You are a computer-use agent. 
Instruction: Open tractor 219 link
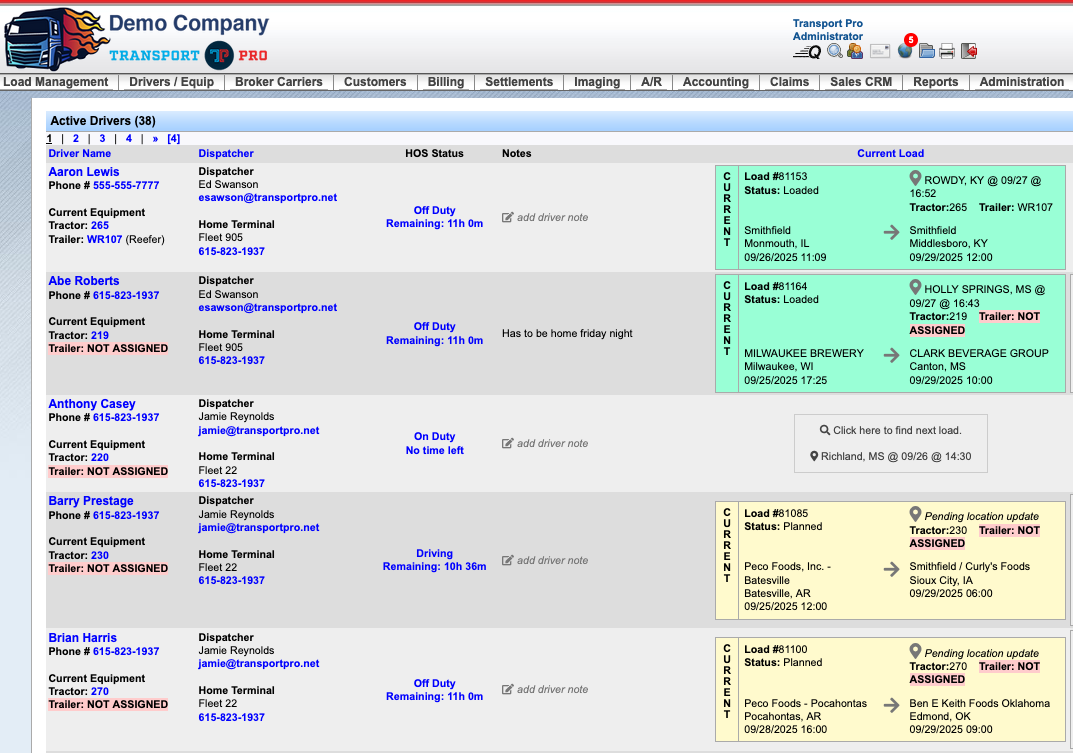click(100, 335)
